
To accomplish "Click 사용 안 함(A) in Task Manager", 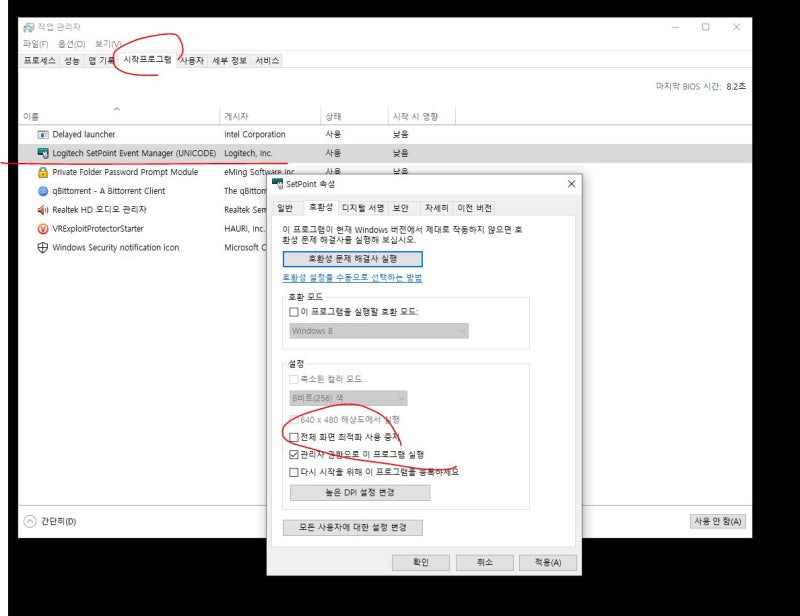I will 717,521.
